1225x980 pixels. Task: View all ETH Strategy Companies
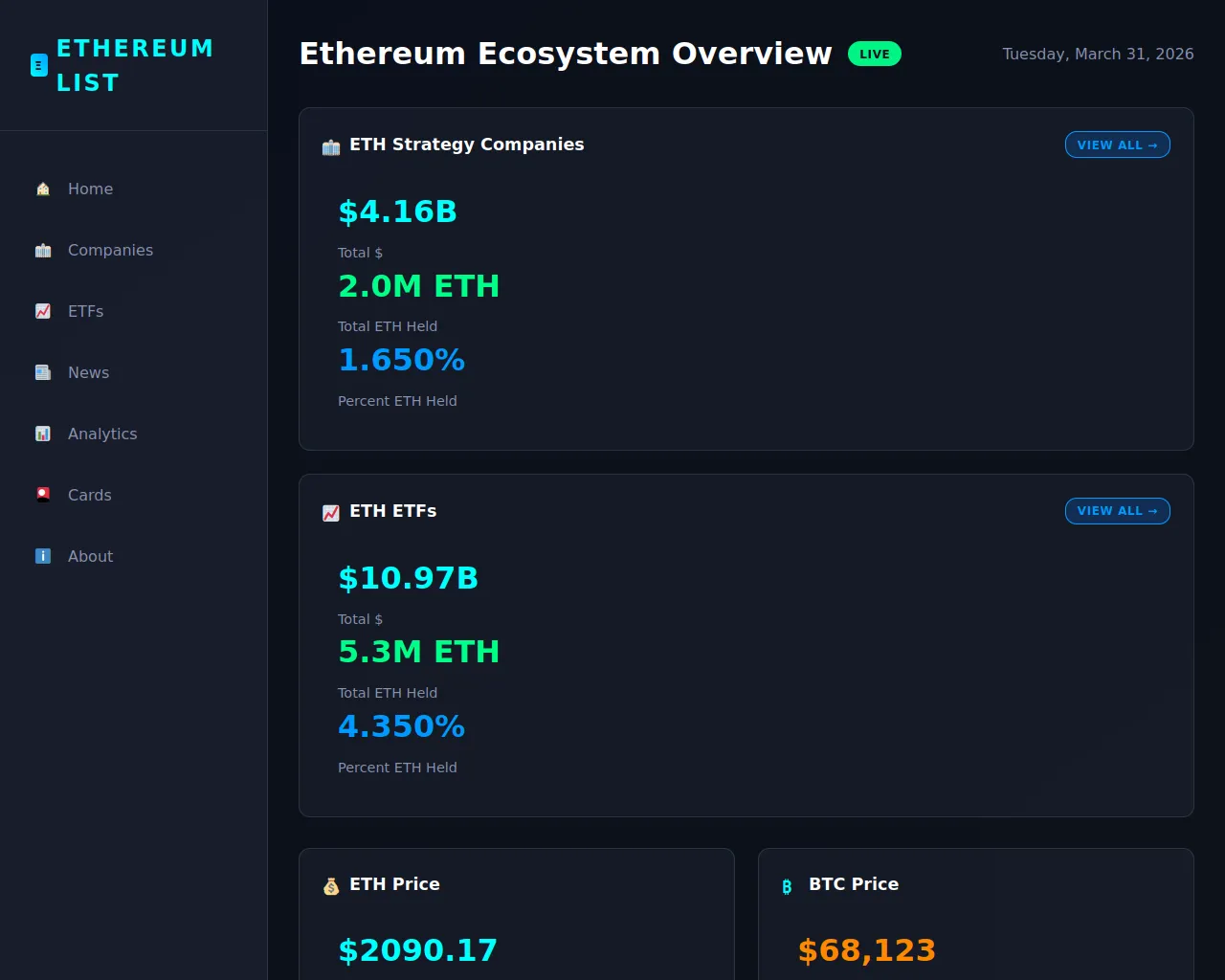click(x=1117, y=145)
